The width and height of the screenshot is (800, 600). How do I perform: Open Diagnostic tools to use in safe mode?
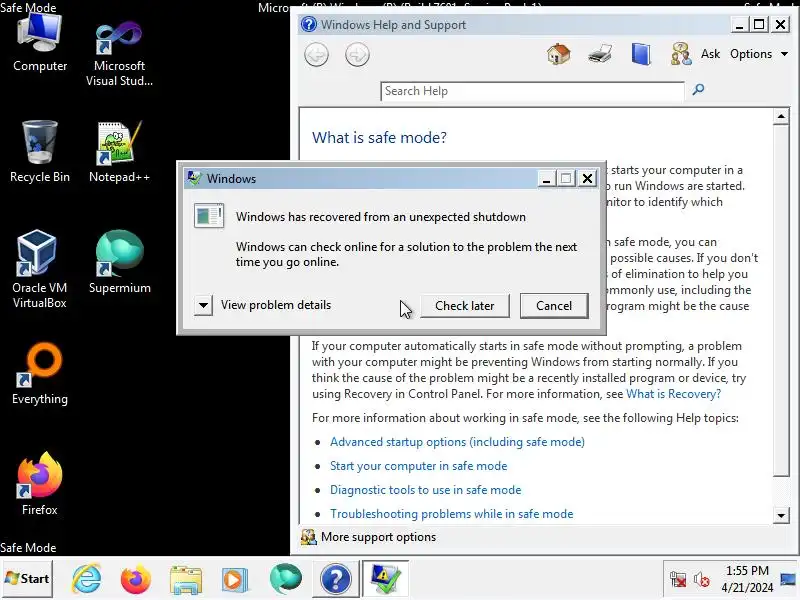click(x=426, y=490)
